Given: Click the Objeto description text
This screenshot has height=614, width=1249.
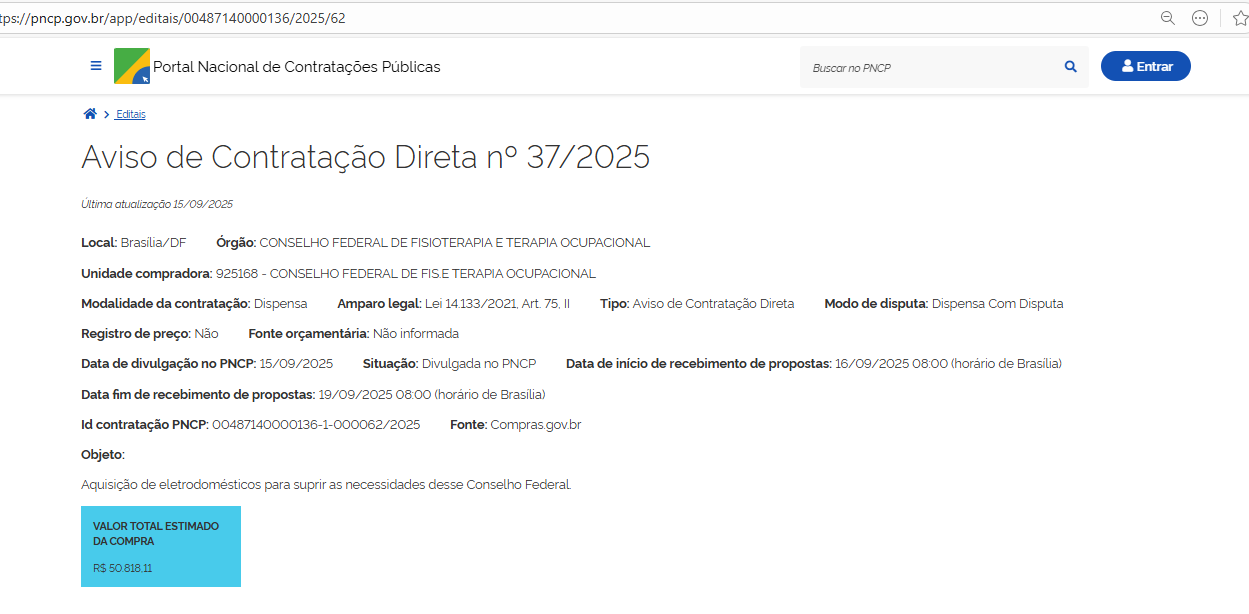Looking at the screenshot, I should tap(326, 485).
